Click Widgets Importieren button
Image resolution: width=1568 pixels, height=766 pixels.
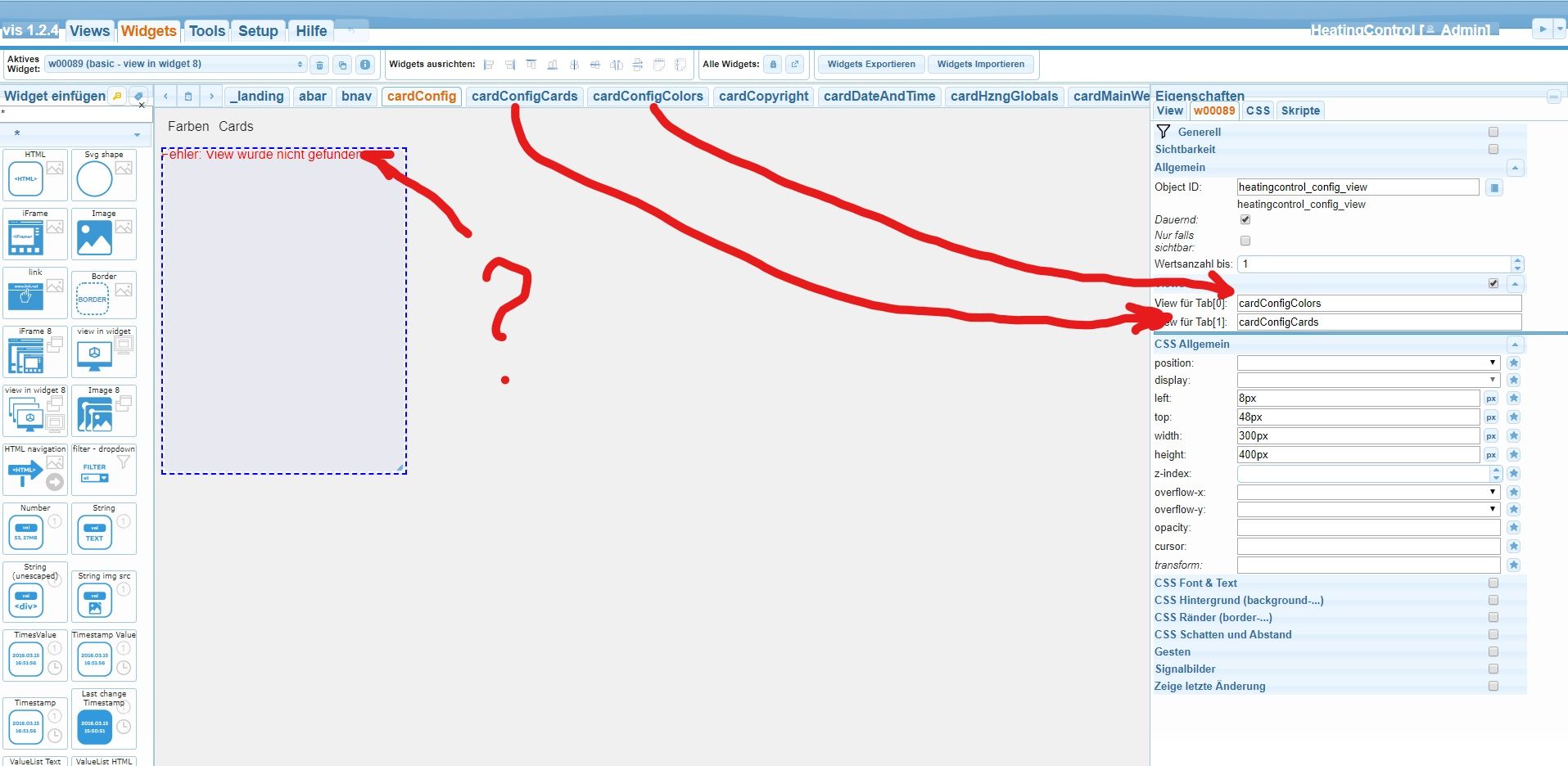coord(981,64)
